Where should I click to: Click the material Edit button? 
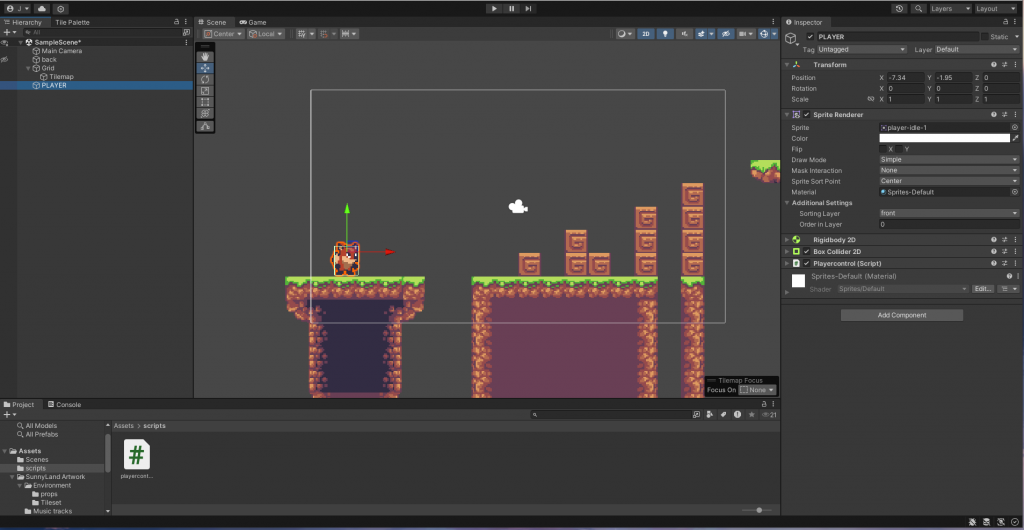(x=983, y=288)
